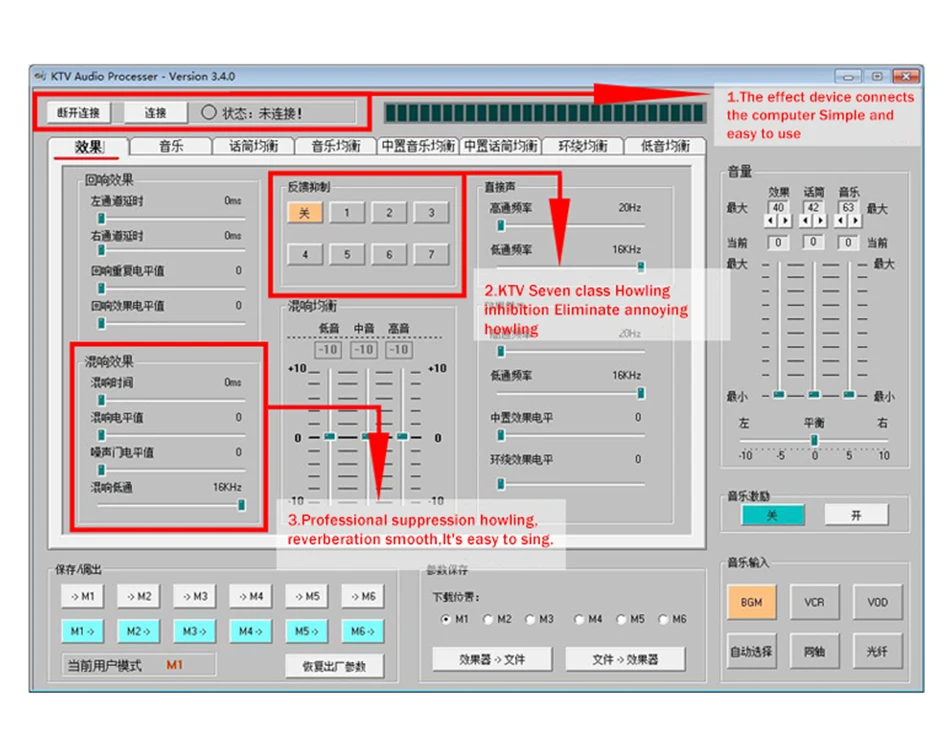950x736 pixels.
Task: Click the 高音 vertical EQ slider handle
Action: [402, 436]
